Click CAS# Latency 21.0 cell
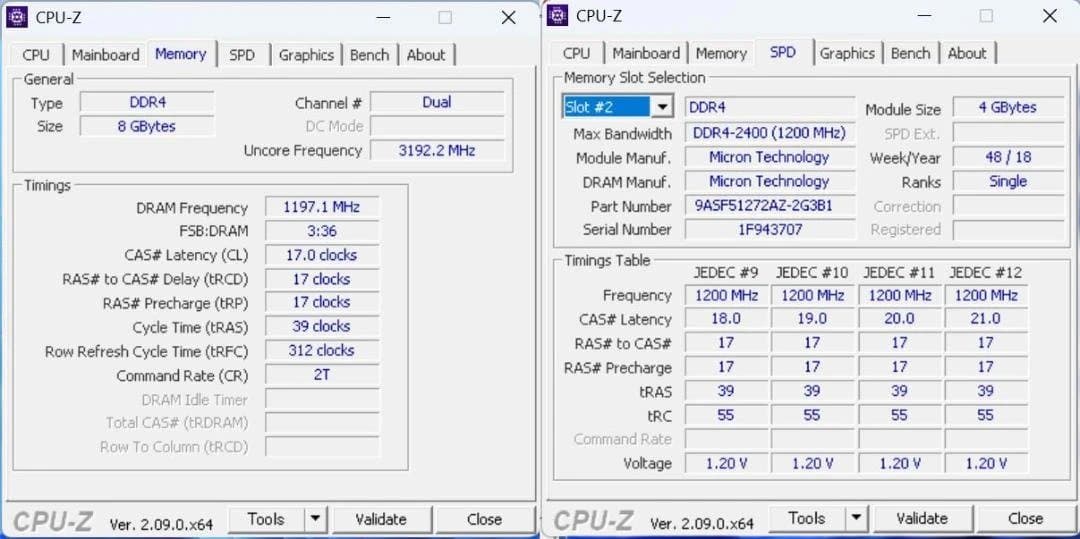 coord(986,319)
